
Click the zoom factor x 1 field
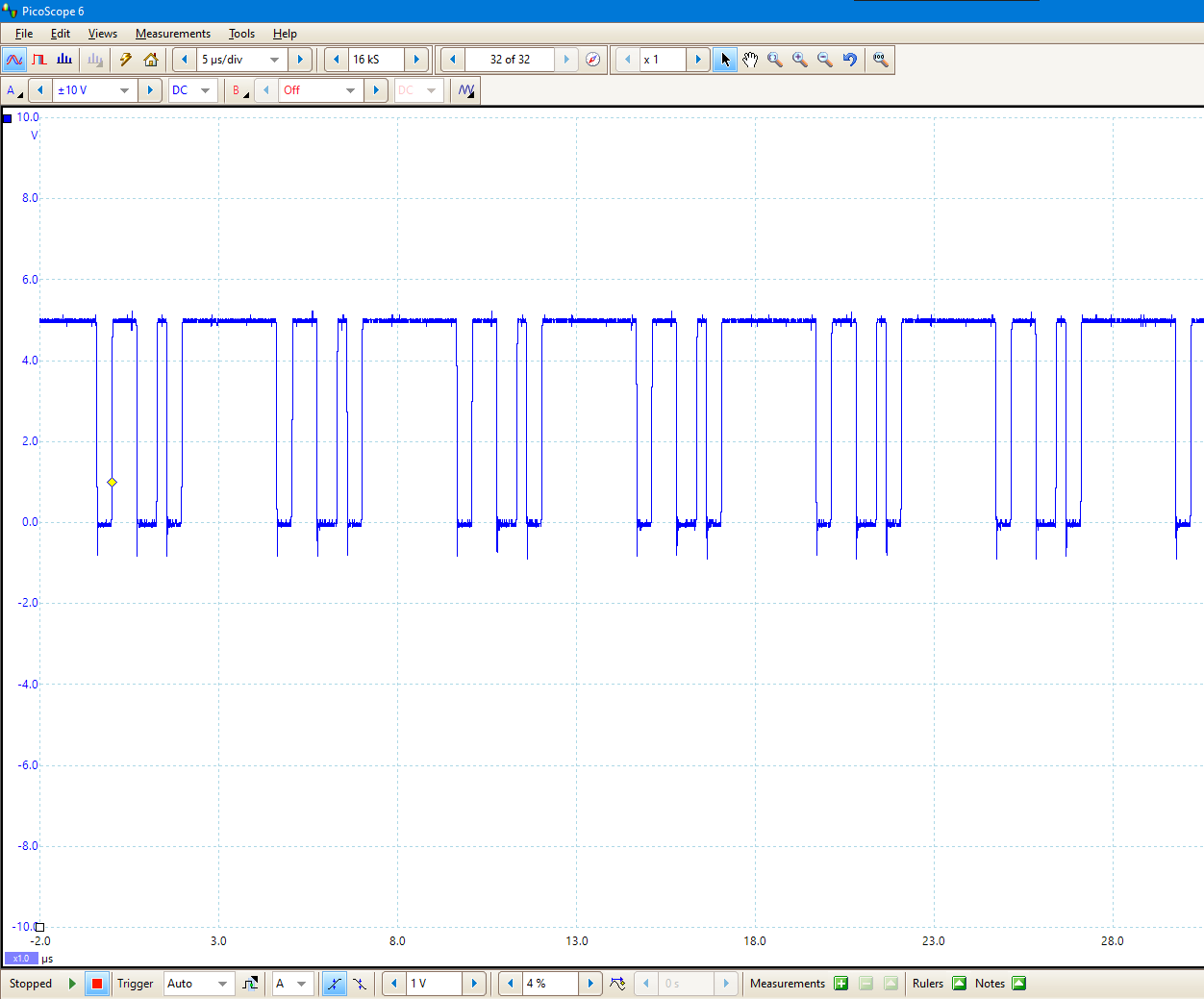tap(664, 60)
